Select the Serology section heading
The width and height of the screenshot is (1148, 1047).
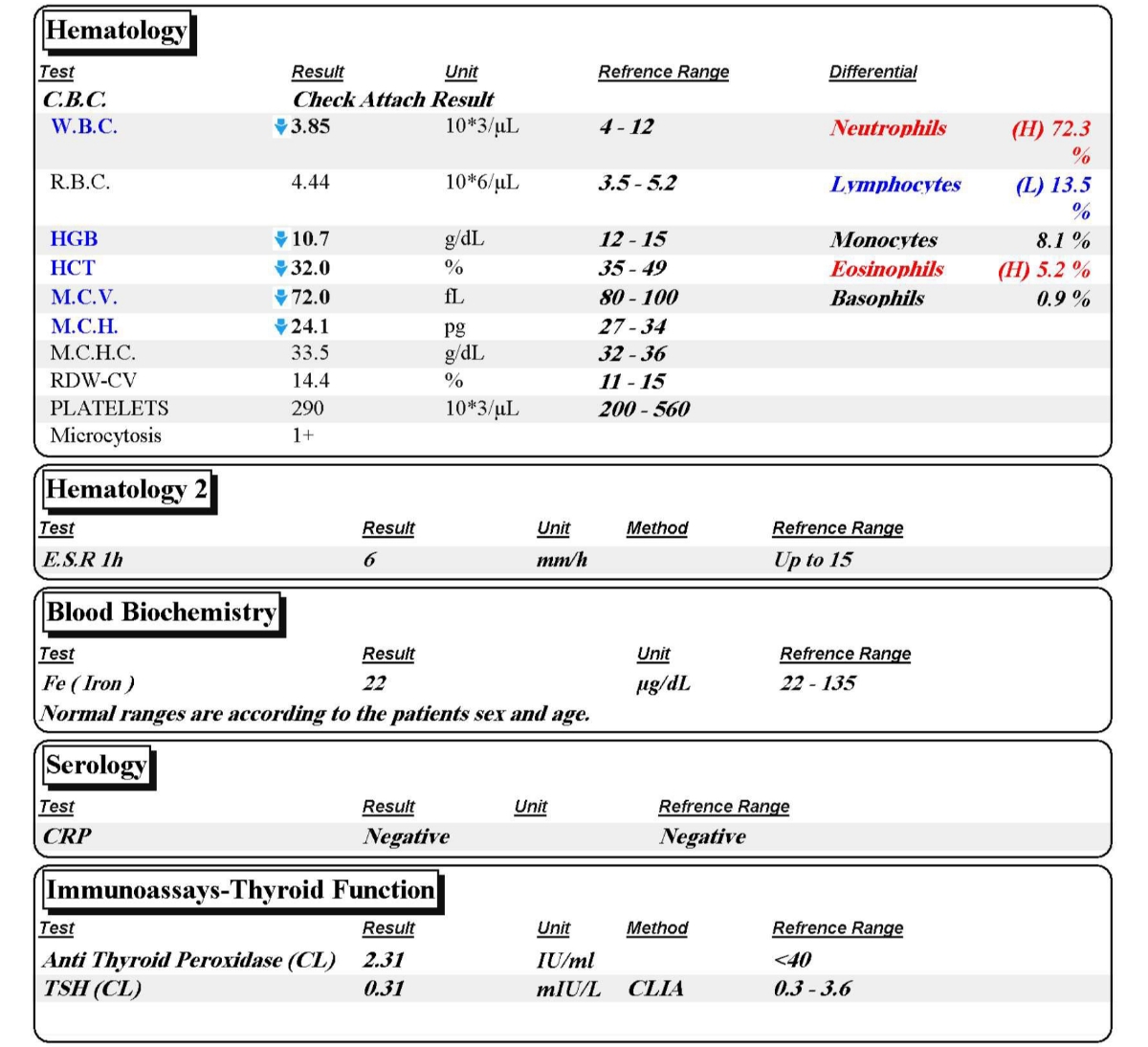point(96,766)
